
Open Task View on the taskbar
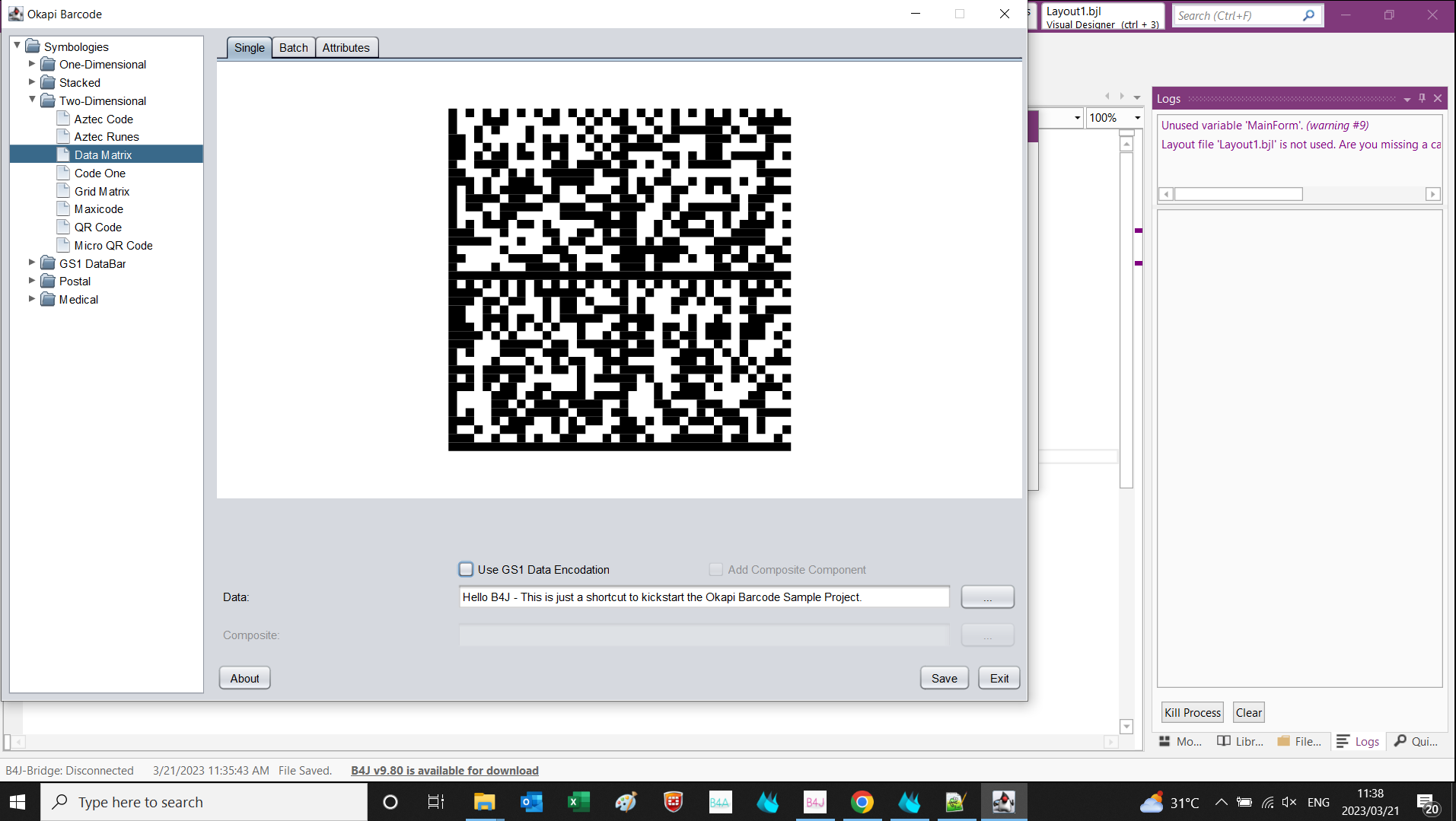[x=436, y=802]
